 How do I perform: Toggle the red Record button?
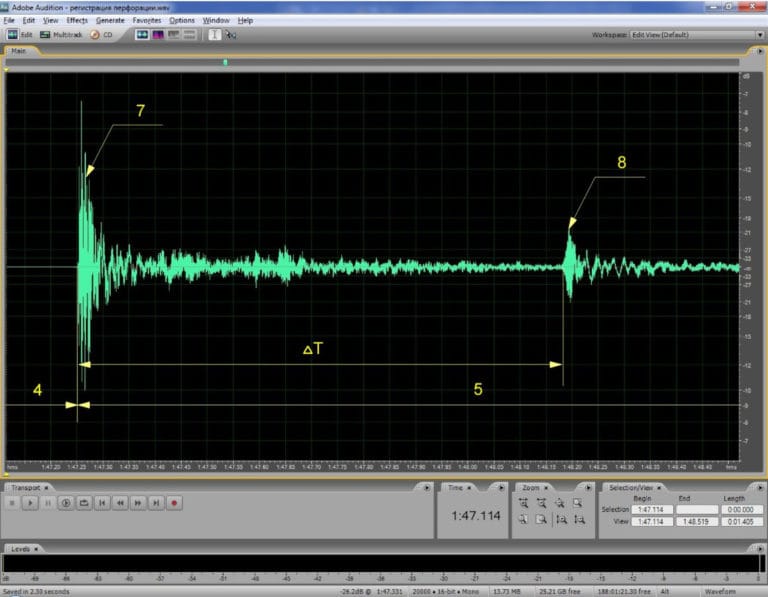tap(174, 503)
